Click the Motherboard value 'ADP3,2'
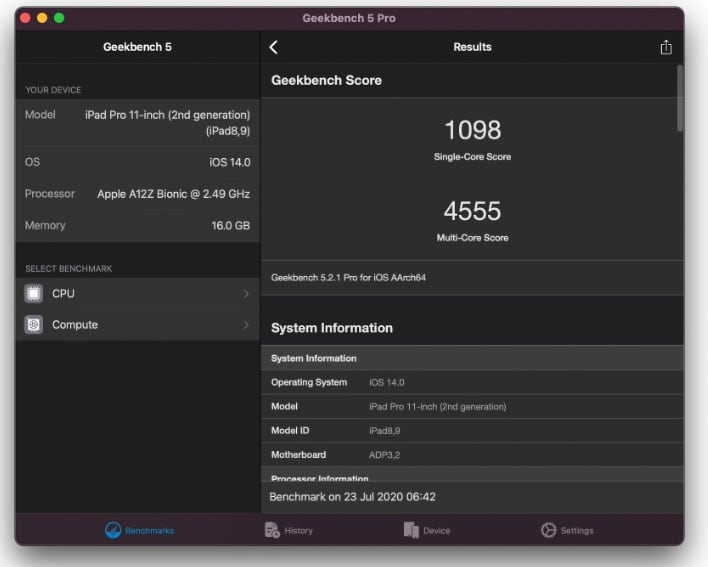708x567 pixels. [x=384, y=455]
